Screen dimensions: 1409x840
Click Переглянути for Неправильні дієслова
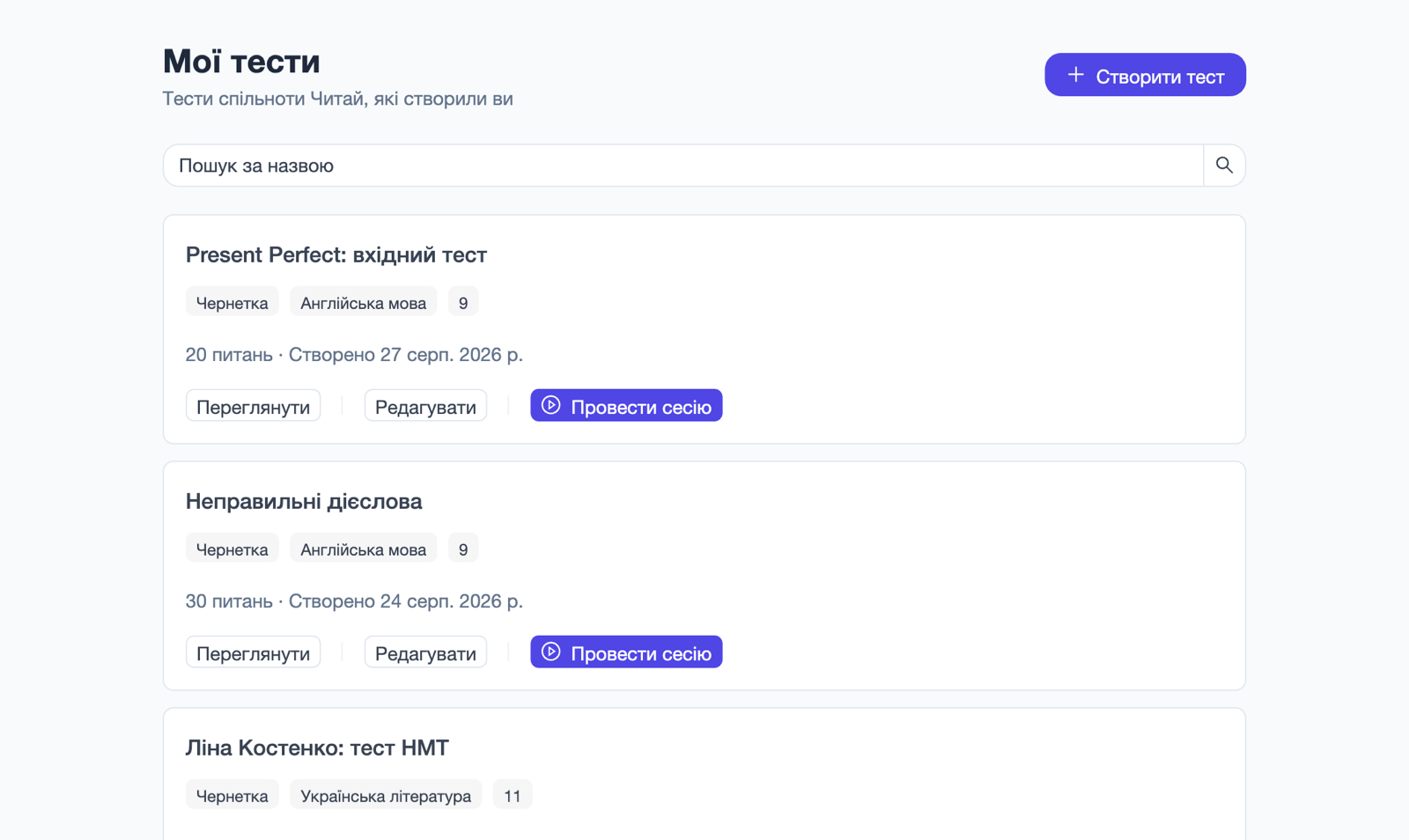pos(253,652)
